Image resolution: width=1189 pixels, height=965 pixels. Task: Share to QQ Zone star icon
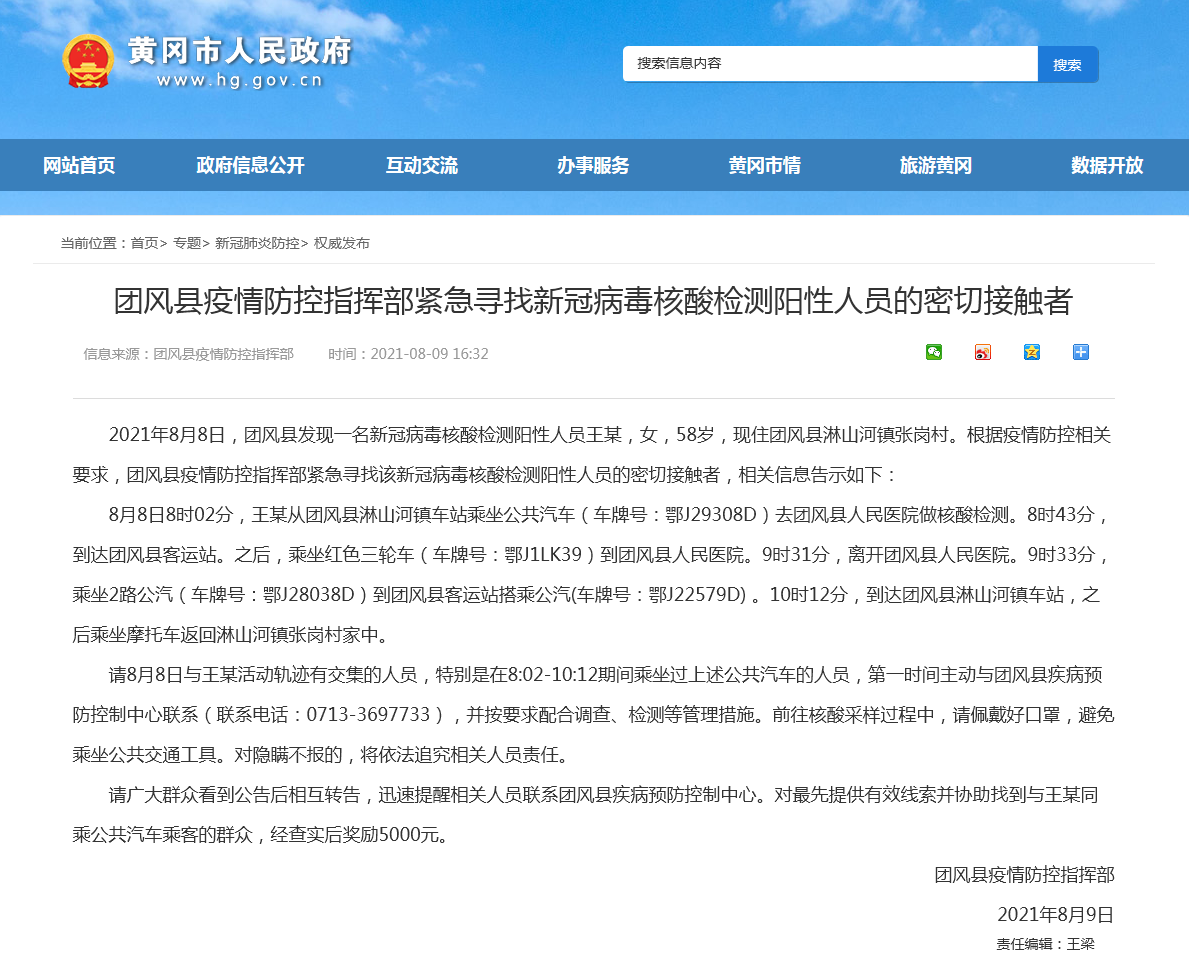coord(1031,352)
